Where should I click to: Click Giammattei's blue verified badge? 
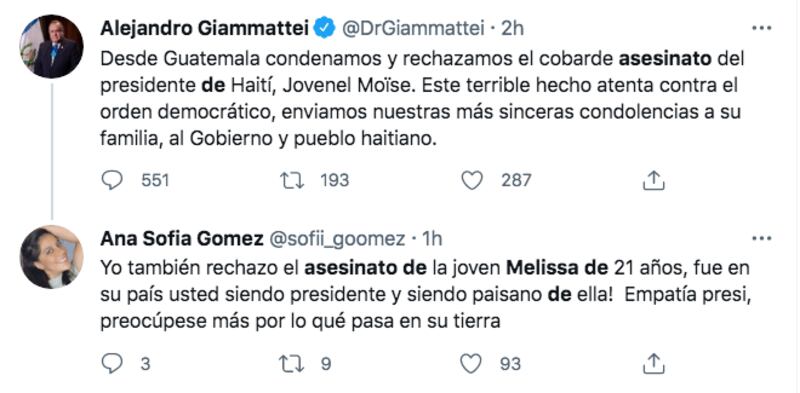click(x=324, y=29)
